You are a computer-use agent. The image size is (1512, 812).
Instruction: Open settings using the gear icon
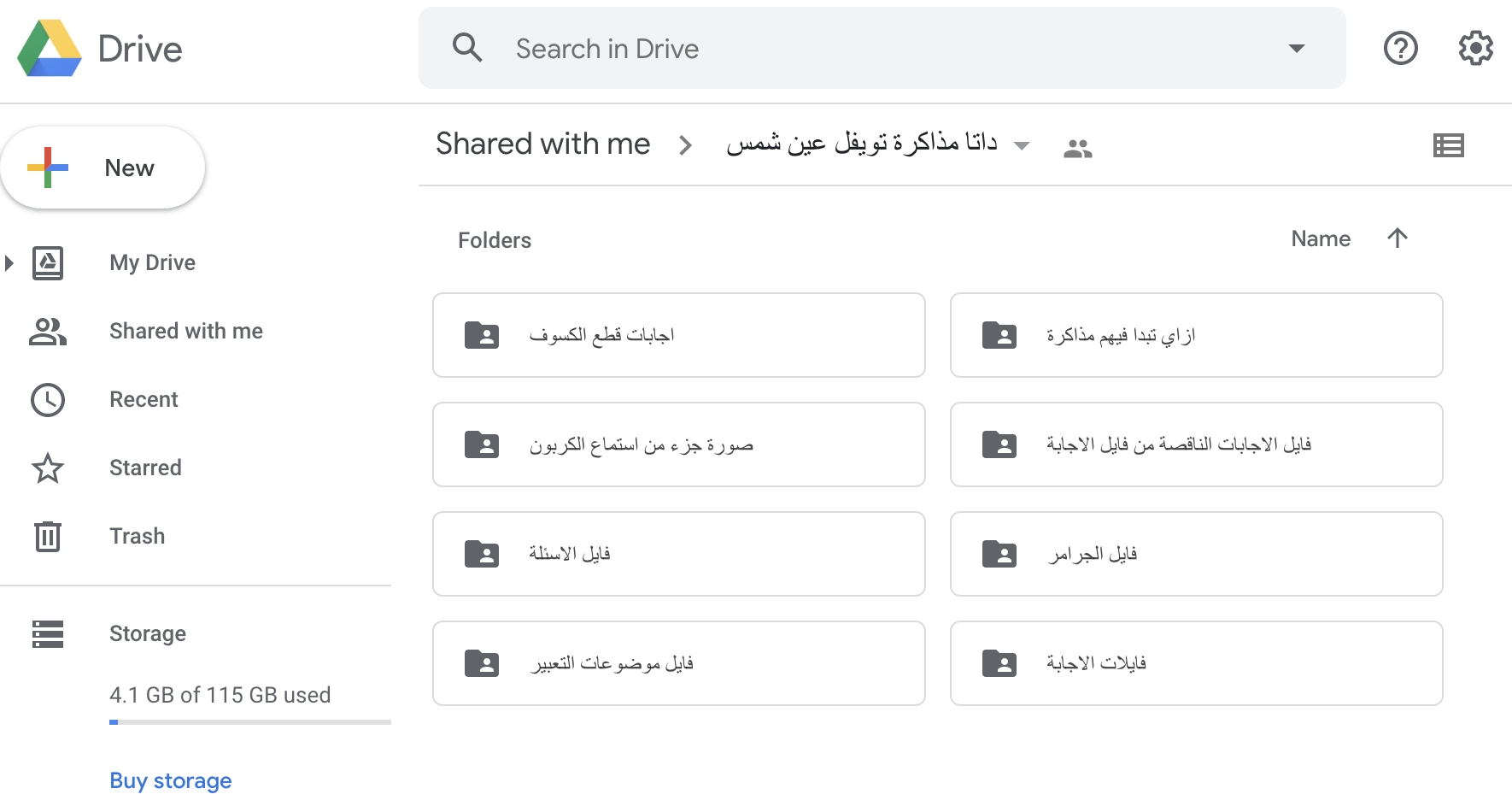(1475, 49)
